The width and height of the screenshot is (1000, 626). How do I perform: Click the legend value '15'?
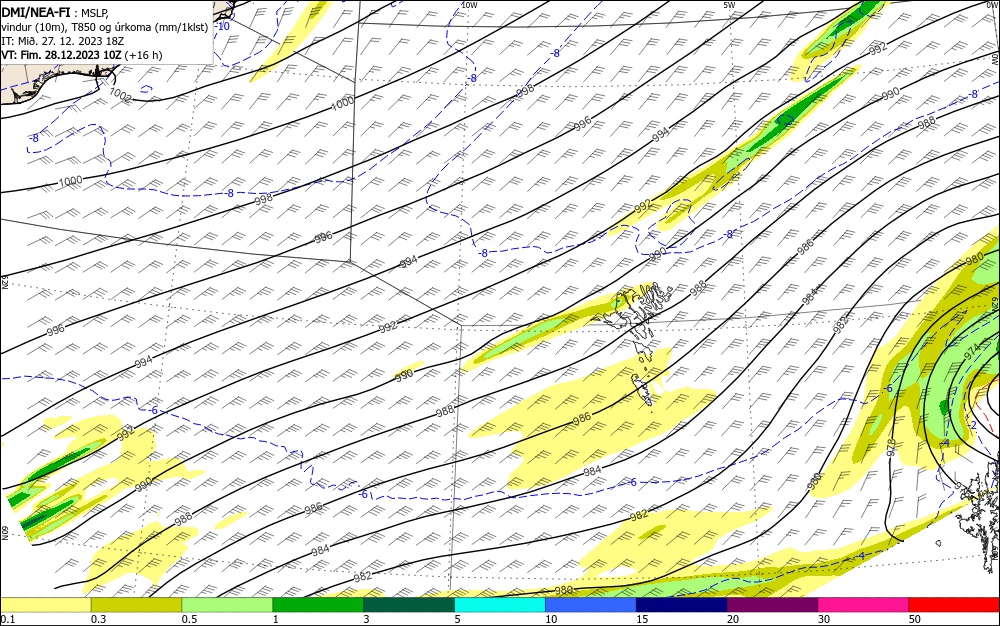coord(642,619)
